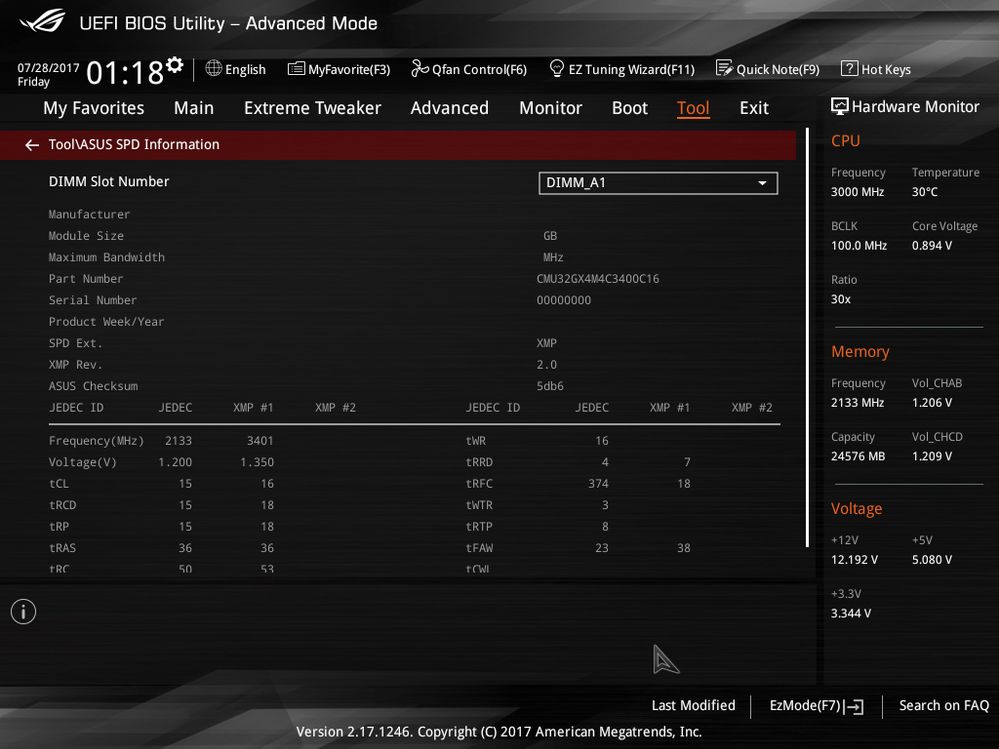
Task: Show the Hot Keys list
Action: pyautogui.click(x=886, y=69)
